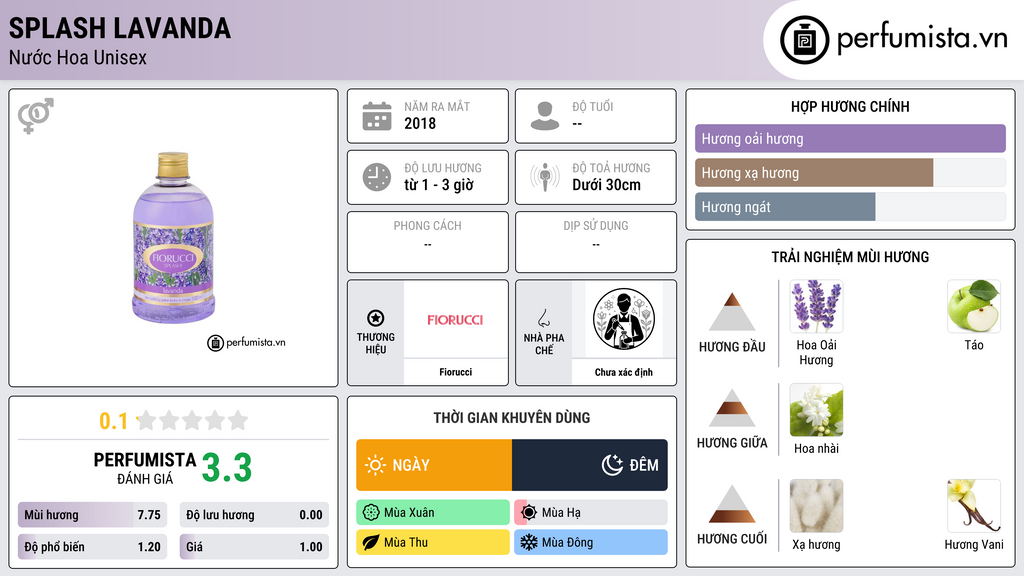This screenshot has height=576, width=1024.
Task: Click the HƯƠNG ĐẦU label
Action: tap(732, 347)
